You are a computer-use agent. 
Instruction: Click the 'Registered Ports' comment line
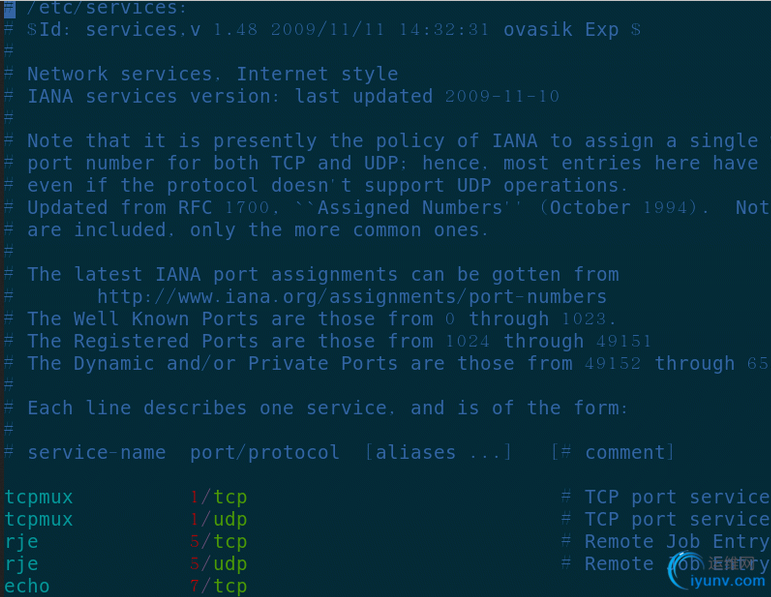pyautogui.click(x=339, y=341)
